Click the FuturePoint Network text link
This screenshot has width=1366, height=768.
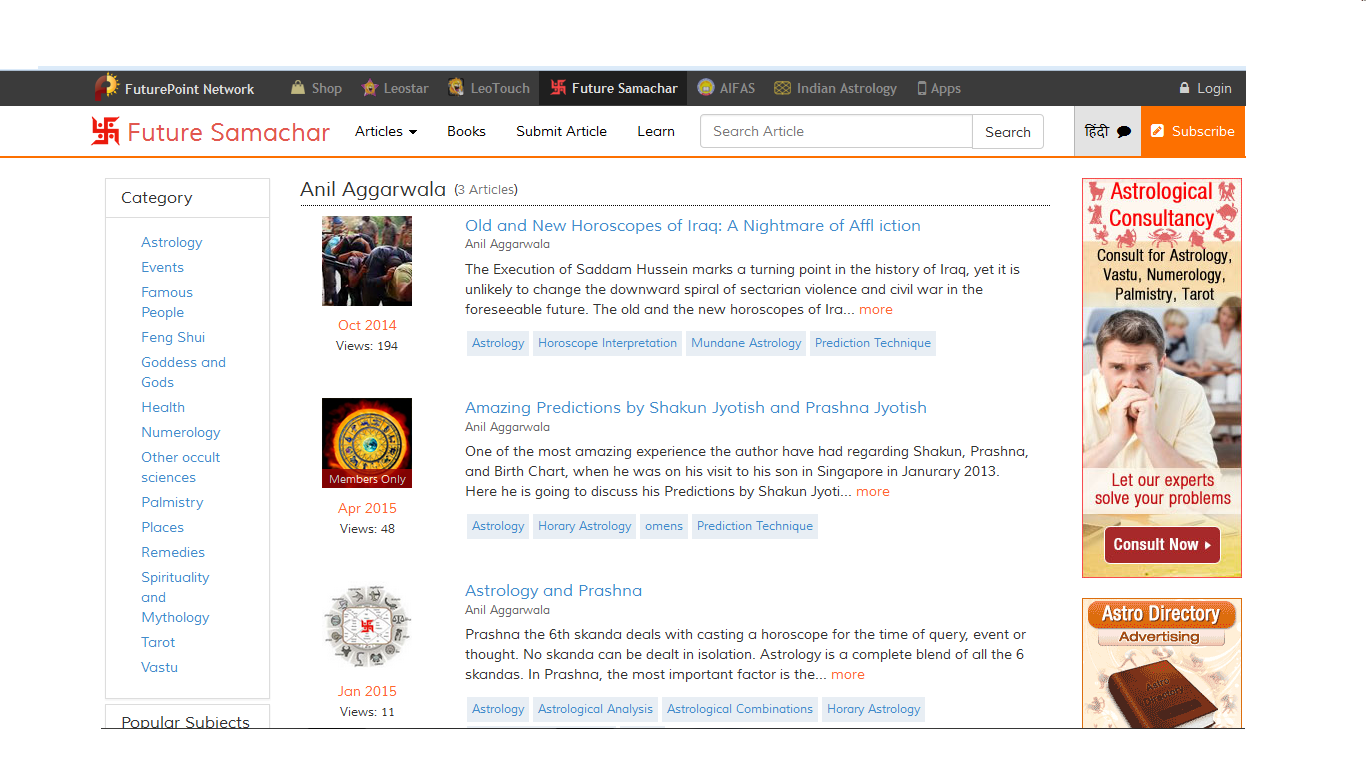[190, 89]
